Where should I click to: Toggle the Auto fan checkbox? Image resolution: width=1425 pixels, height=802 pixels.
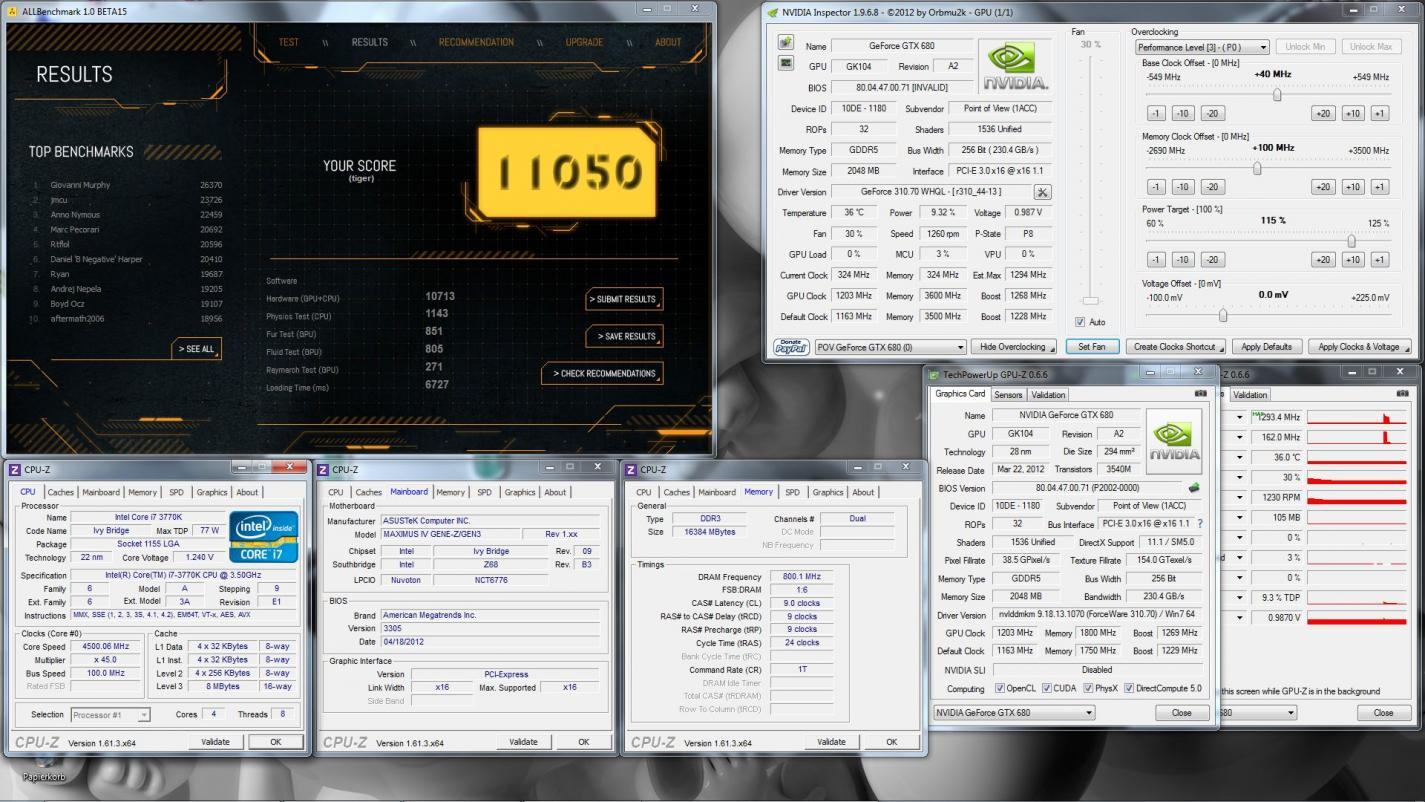[x=1079, y=322]
